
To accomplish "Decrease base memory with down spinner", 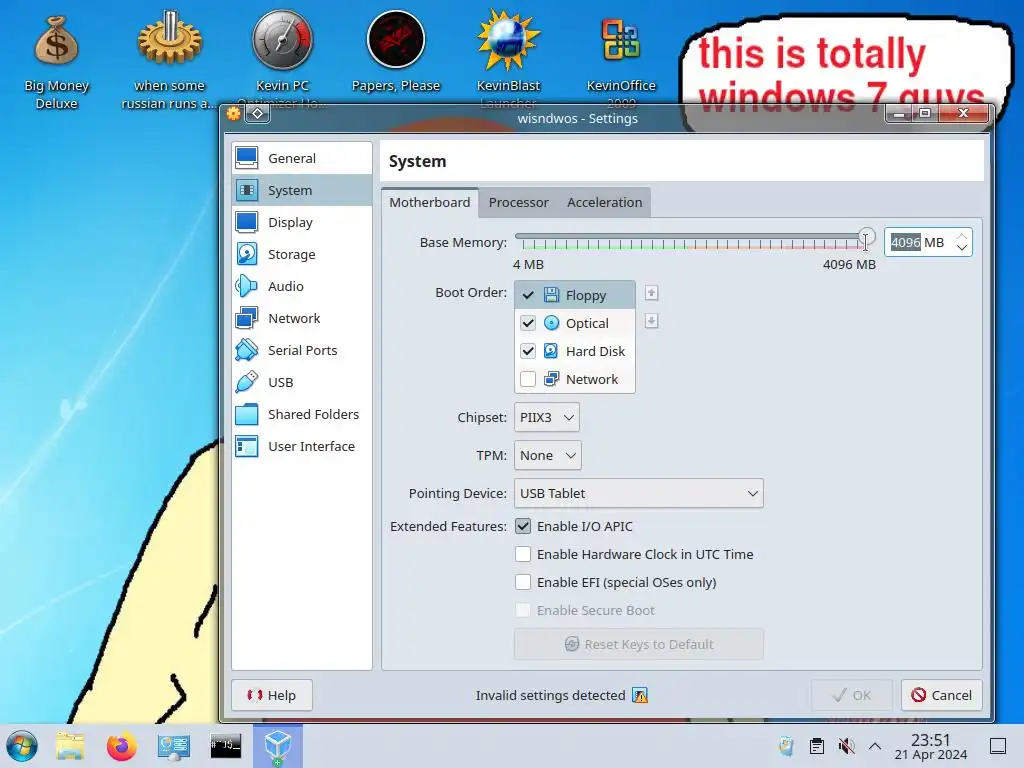I will pyautogui.click(x=962, y=248).
